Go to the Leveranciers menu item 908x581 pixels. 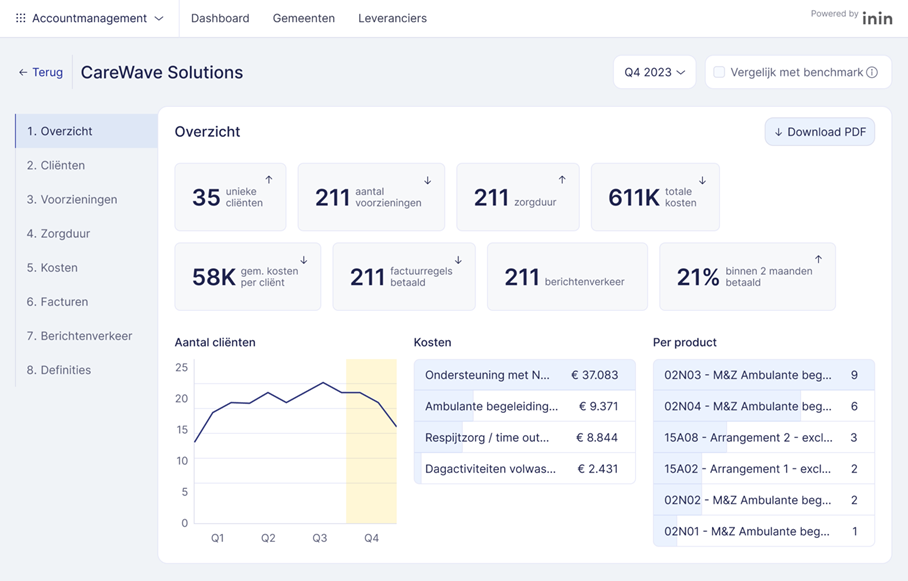coord(392,18)
